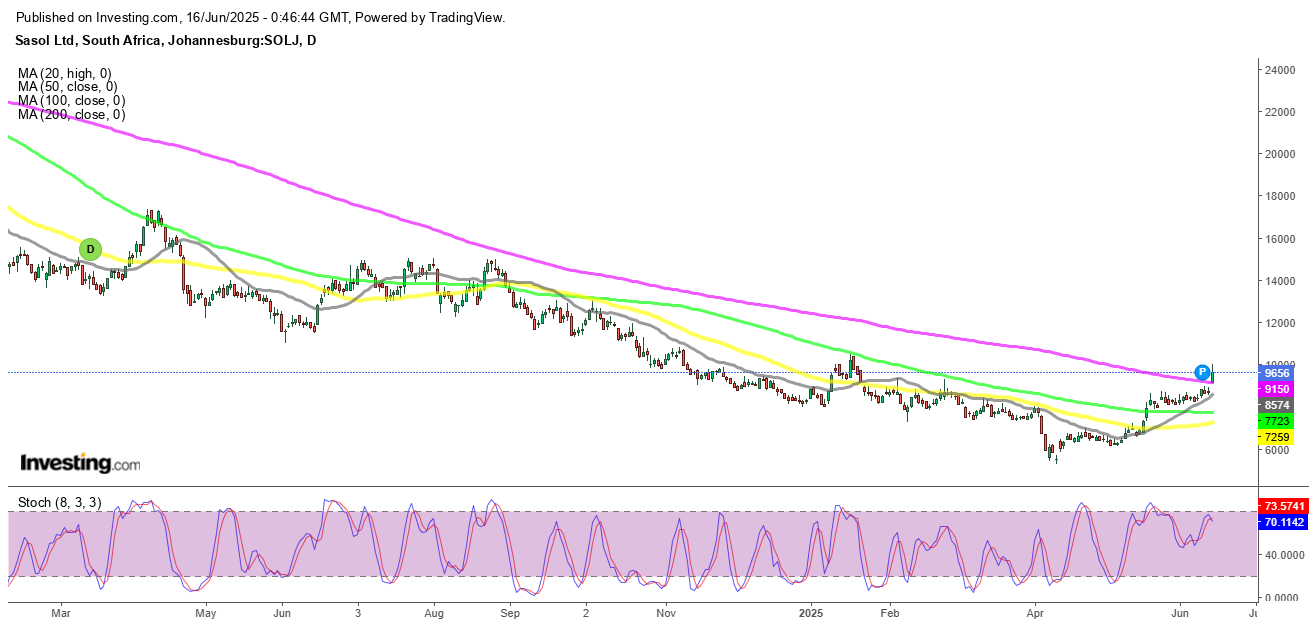Select the blue 9656 current price tag
The image size is (1316, 626).
(x=1276, y=372)
